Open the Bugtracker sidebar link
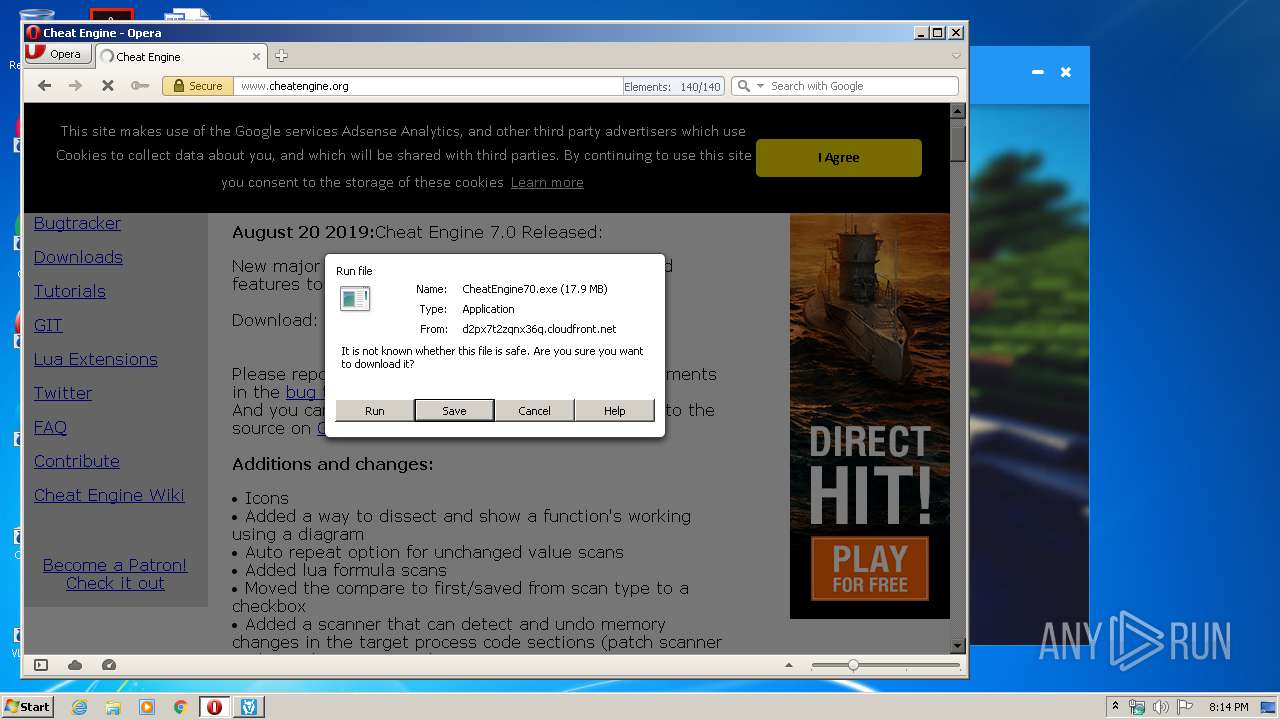 [x=77, y=223]
